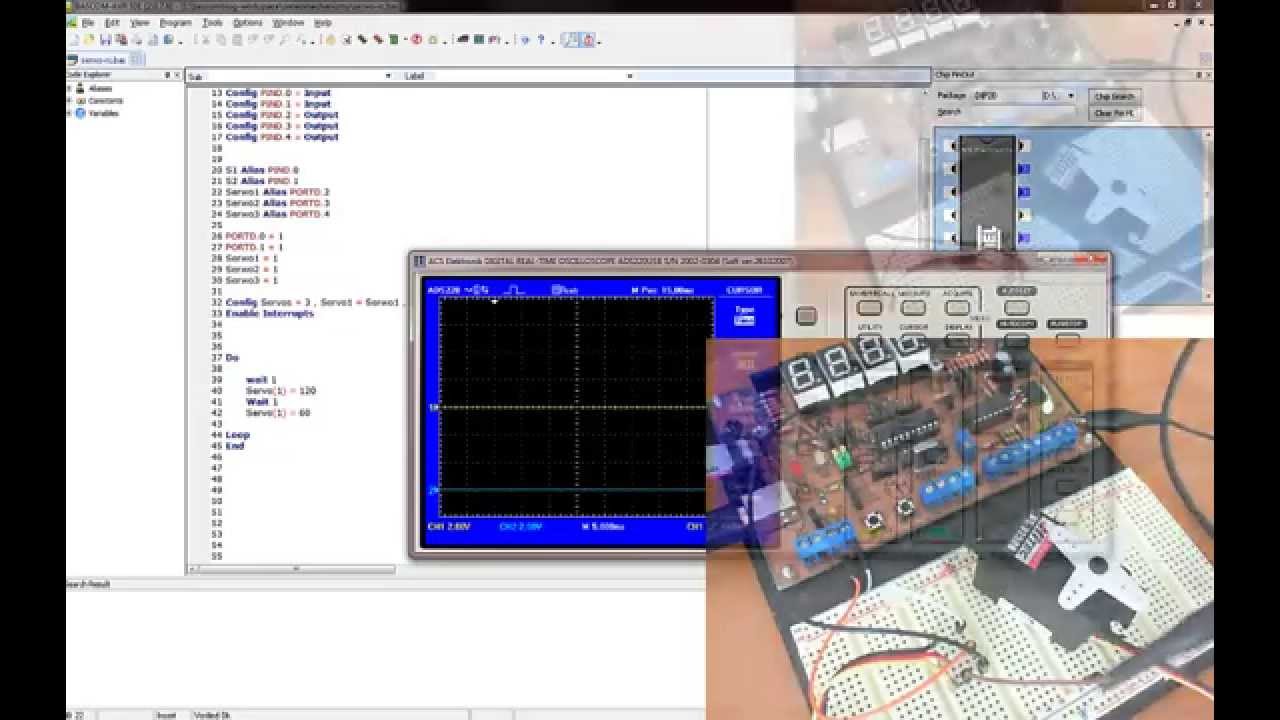Click the Save floppy disk icon
Image resolution: width=1280 pixels, height=720 pixels.
tap(105, 40)
